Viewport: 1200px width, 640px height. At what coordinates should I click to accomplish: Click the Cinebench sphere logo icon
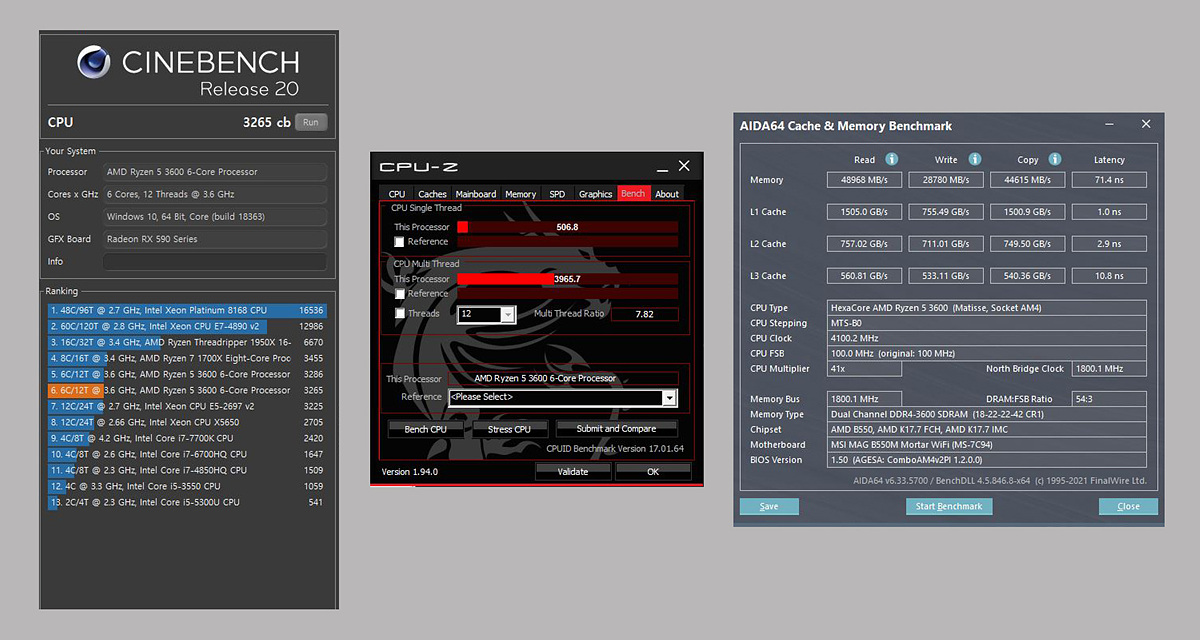[94, 62]
